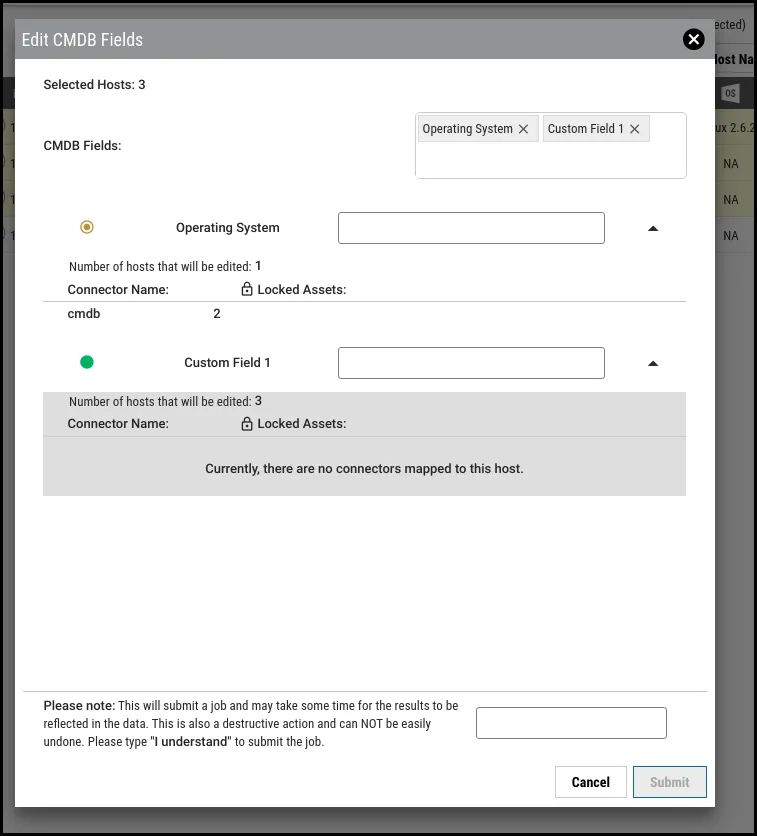Collapse the Operating System details section

pos(653,228)
